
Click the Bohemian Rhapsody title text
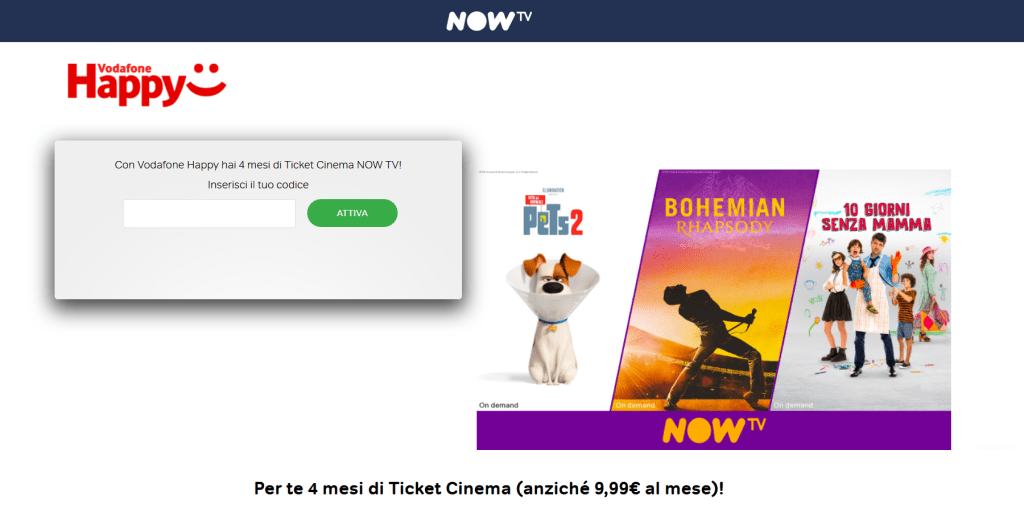pyautogui.click(x=724, y=216)
